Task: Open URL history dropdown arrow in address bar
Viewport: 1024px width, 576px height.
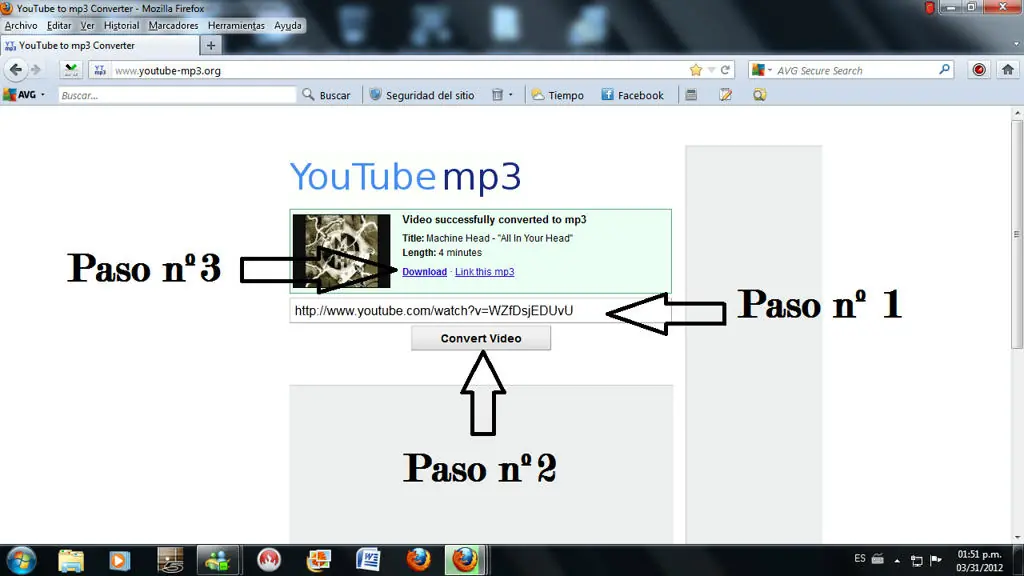Action: [x=711, y=70]
